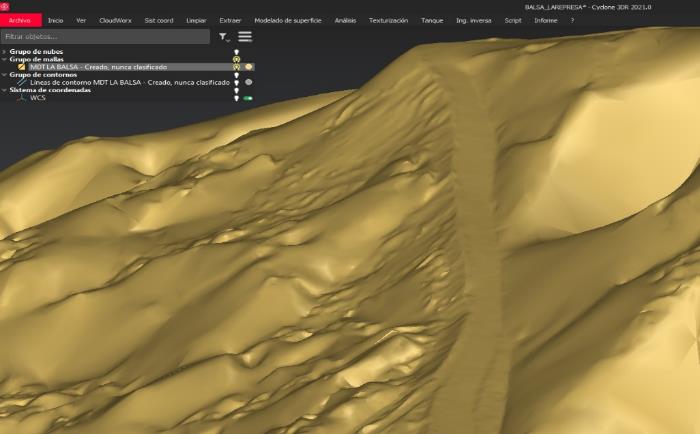The image size is (700, 434).
Task: Open the filter options funnel icon
Action: pos(224,36)
